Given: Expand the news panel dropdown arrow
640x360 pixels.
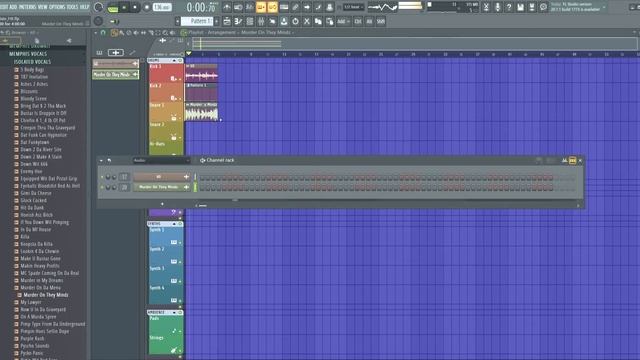Looking at the screenshot, I should (604, 7).
